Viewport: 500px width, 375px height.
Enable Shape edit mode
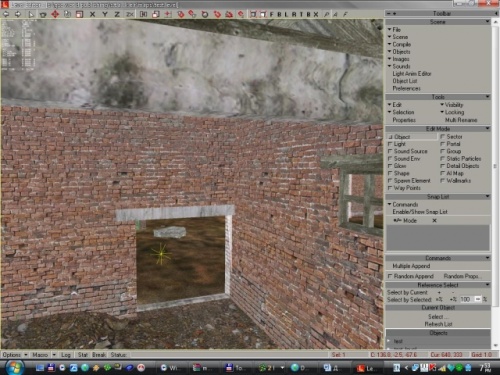(399, 173)
